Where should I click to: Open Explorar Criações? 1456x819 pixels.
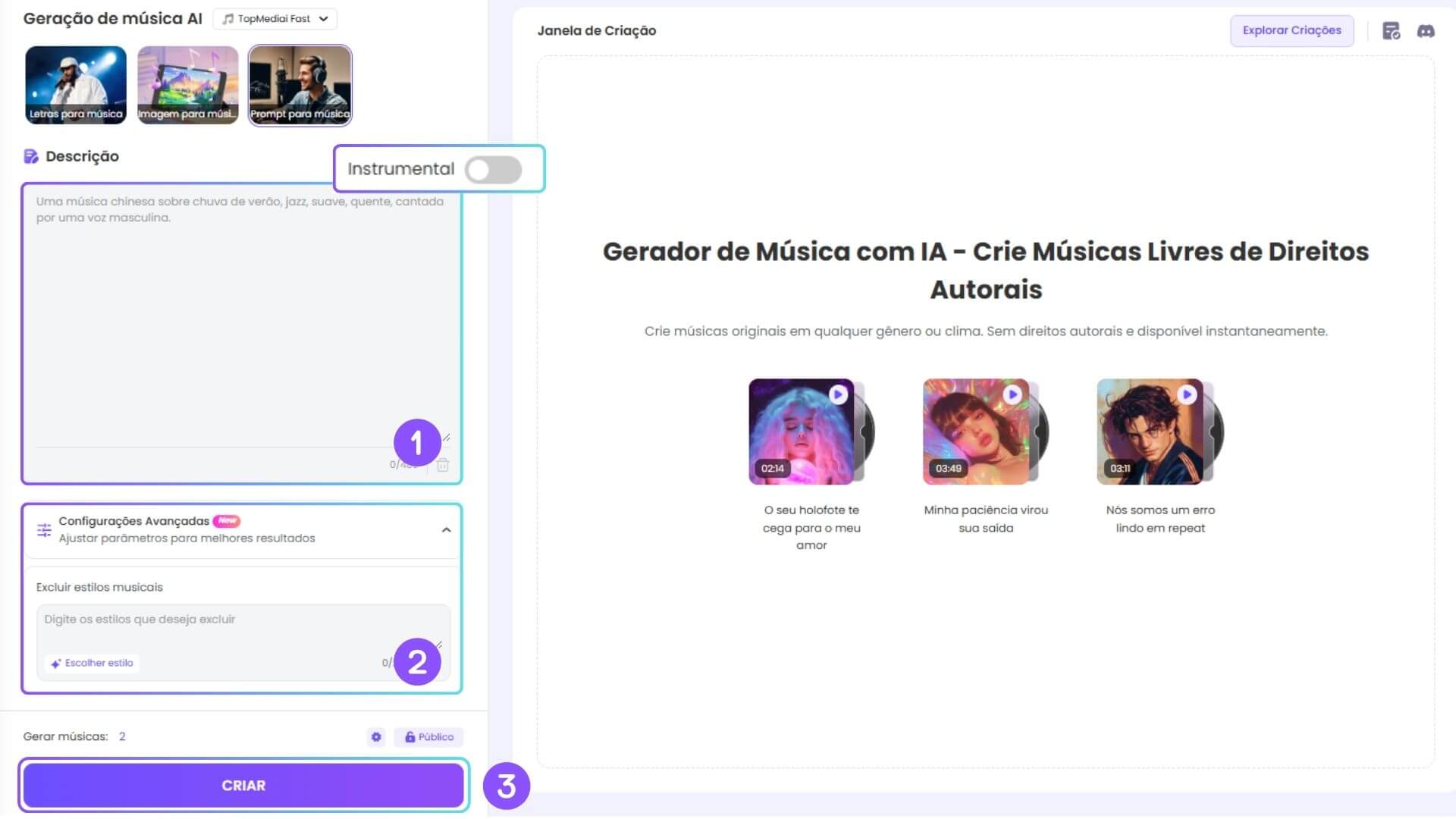coord(1291,30)
